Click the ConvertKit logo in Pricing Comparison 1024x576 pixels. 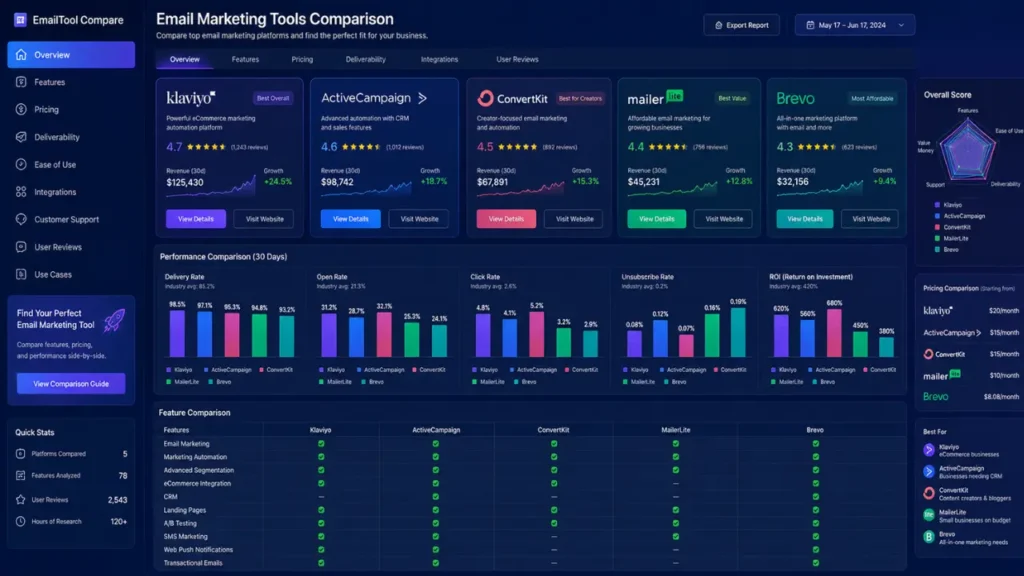(x=944, y=354)
